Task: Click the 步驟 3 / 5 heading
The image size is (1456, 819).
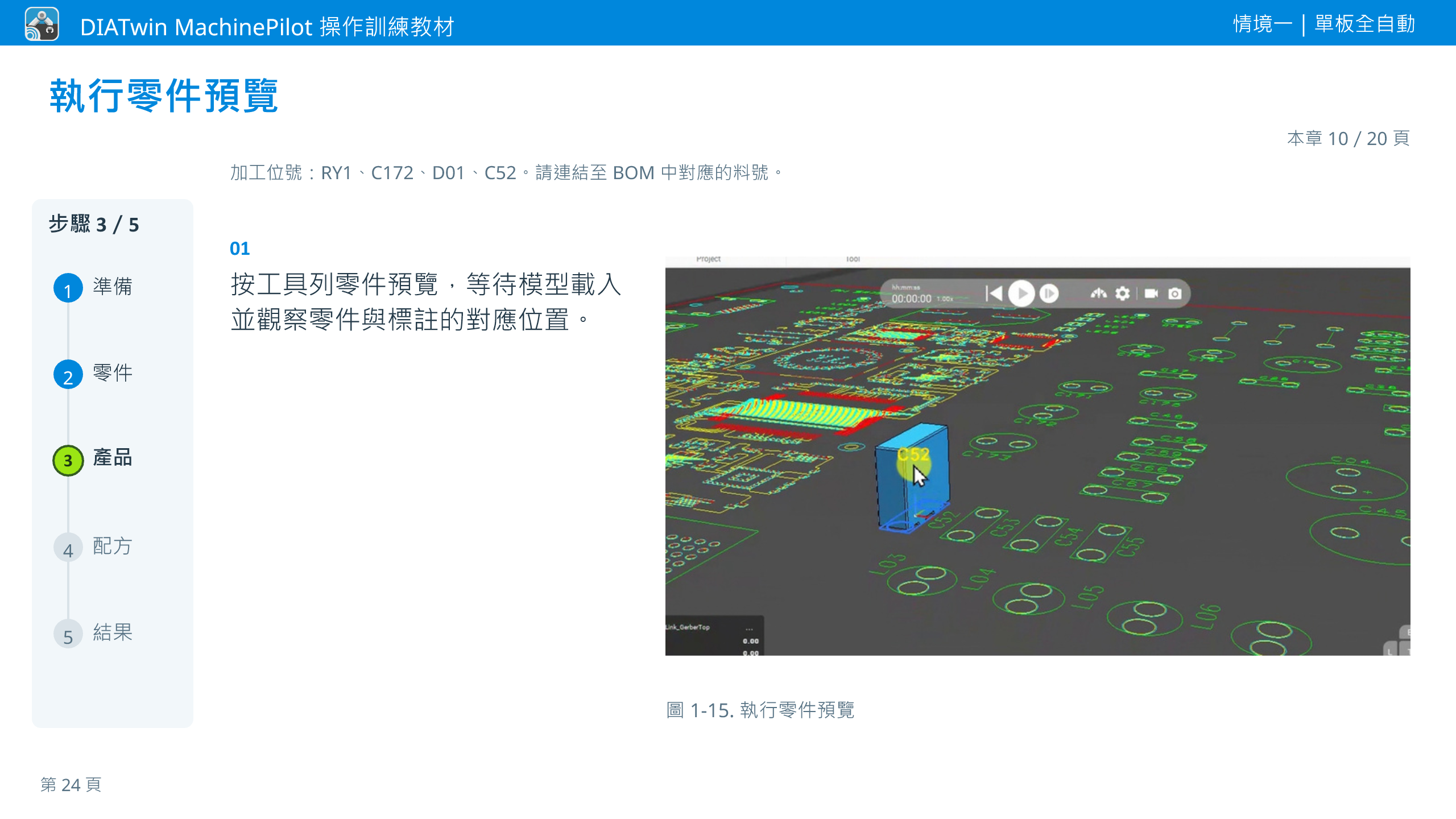Action: (x=94, y=224)
